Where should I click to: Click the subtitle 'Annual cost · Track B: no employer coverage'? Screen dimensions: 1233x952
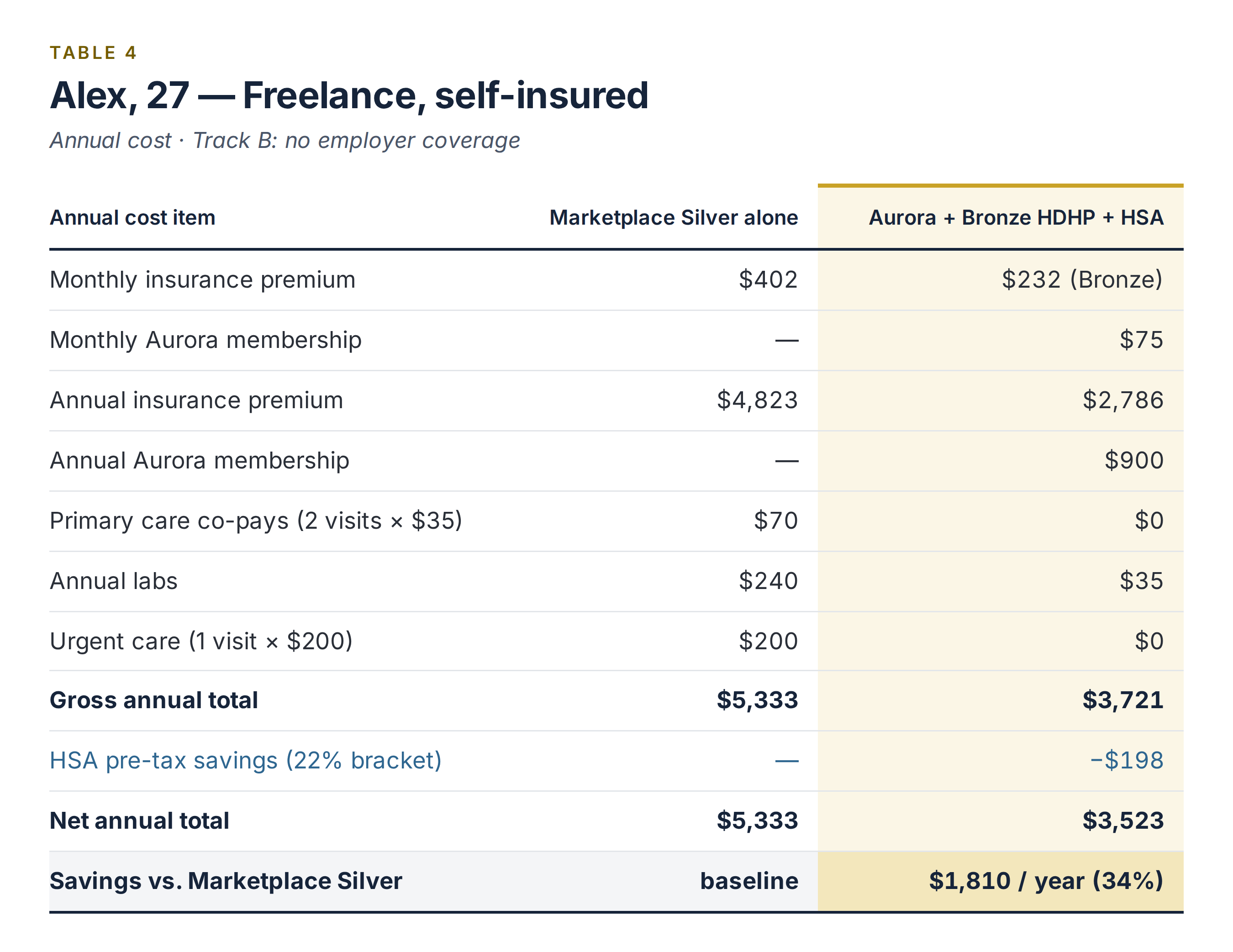tap(285, 141)
